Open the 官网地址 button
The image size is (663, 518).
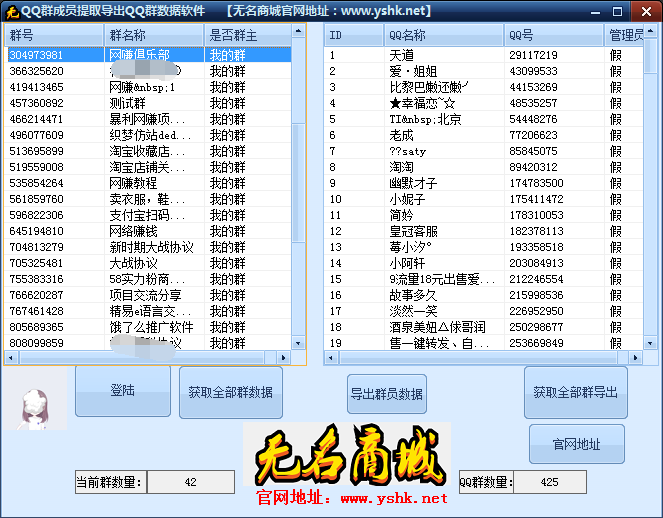(x=576, y=444)
